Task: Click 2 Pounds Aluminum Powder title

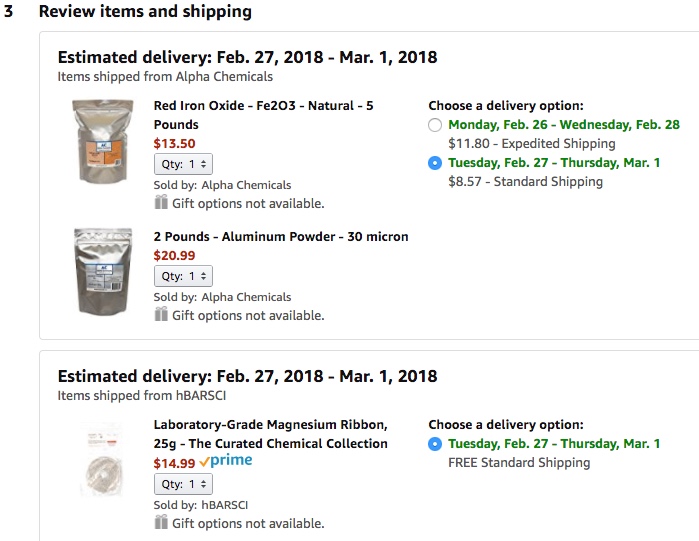Action: [x=281, y=237]
